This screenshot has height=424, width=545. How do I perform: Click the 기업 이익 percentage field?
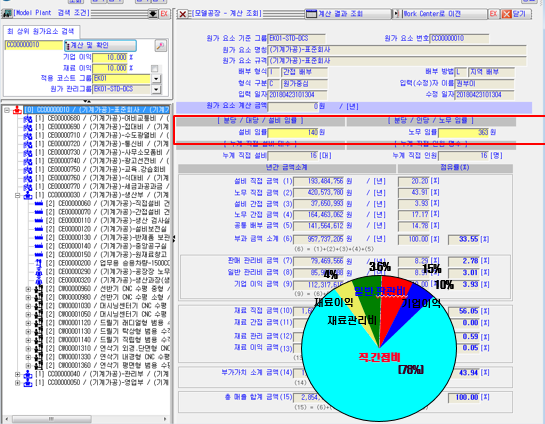pos(110,57)
